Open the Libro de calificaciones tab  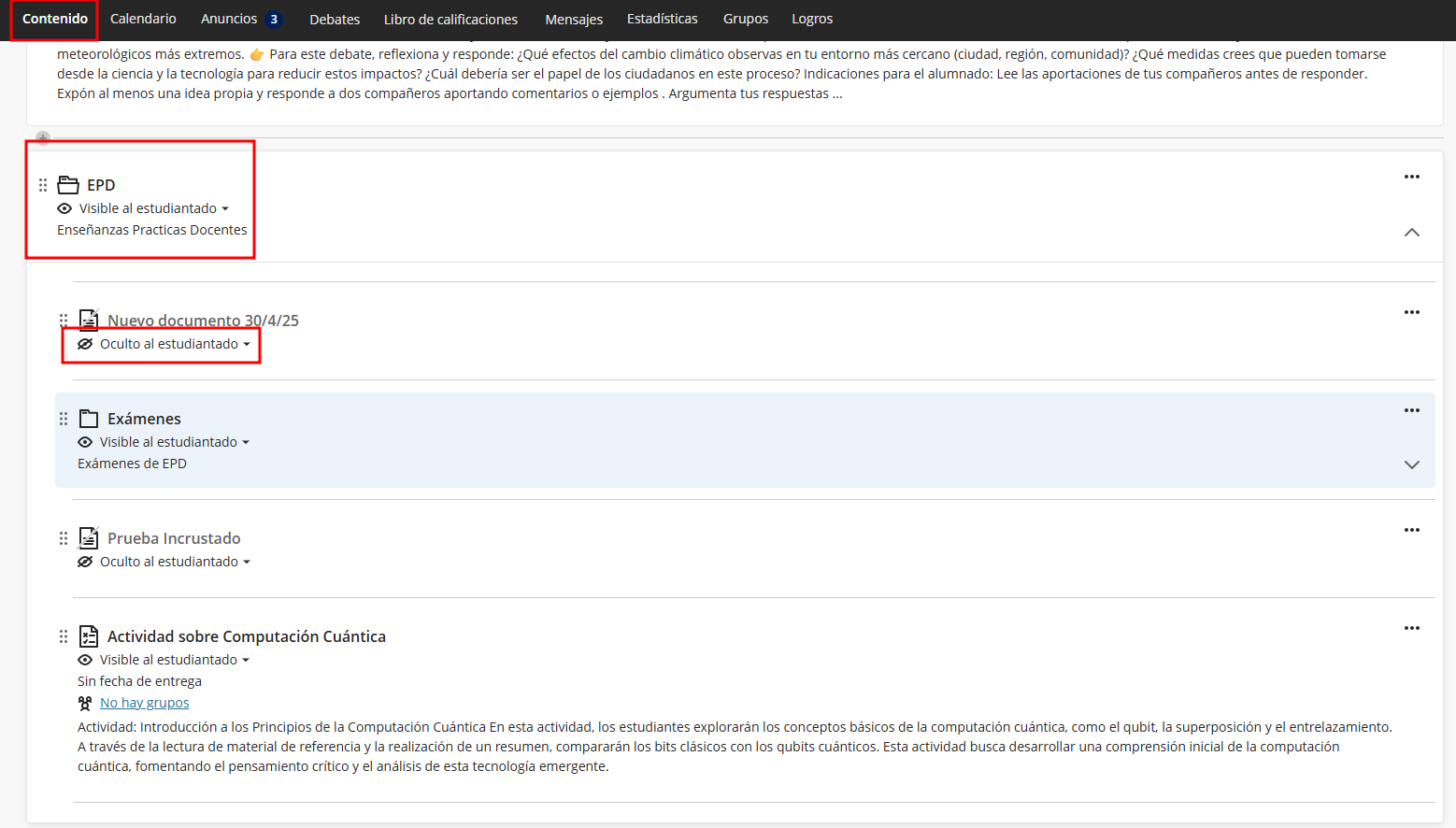coord(450,19)
